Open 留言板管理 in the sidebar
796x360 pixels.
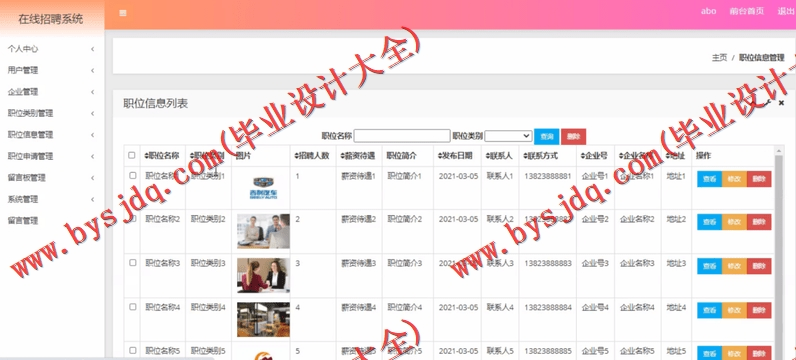coord(26,178)
